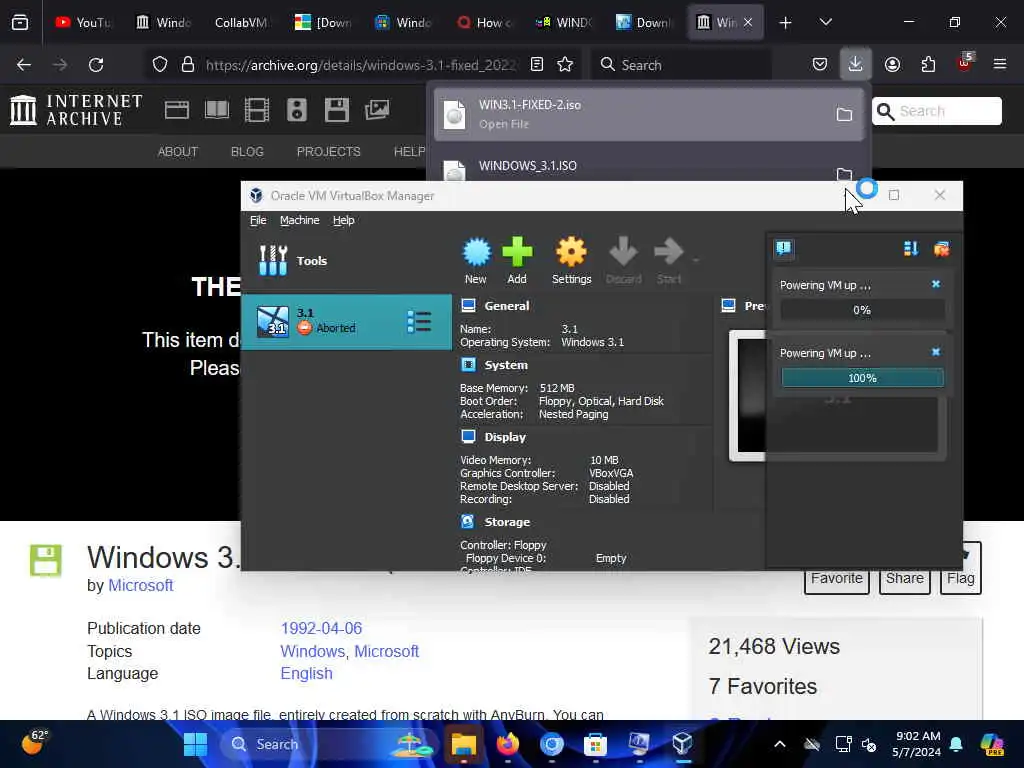The image size is (1024, 768).
Task: Dismiss the 100% Powering VM up notification
Action: point(936,352)
